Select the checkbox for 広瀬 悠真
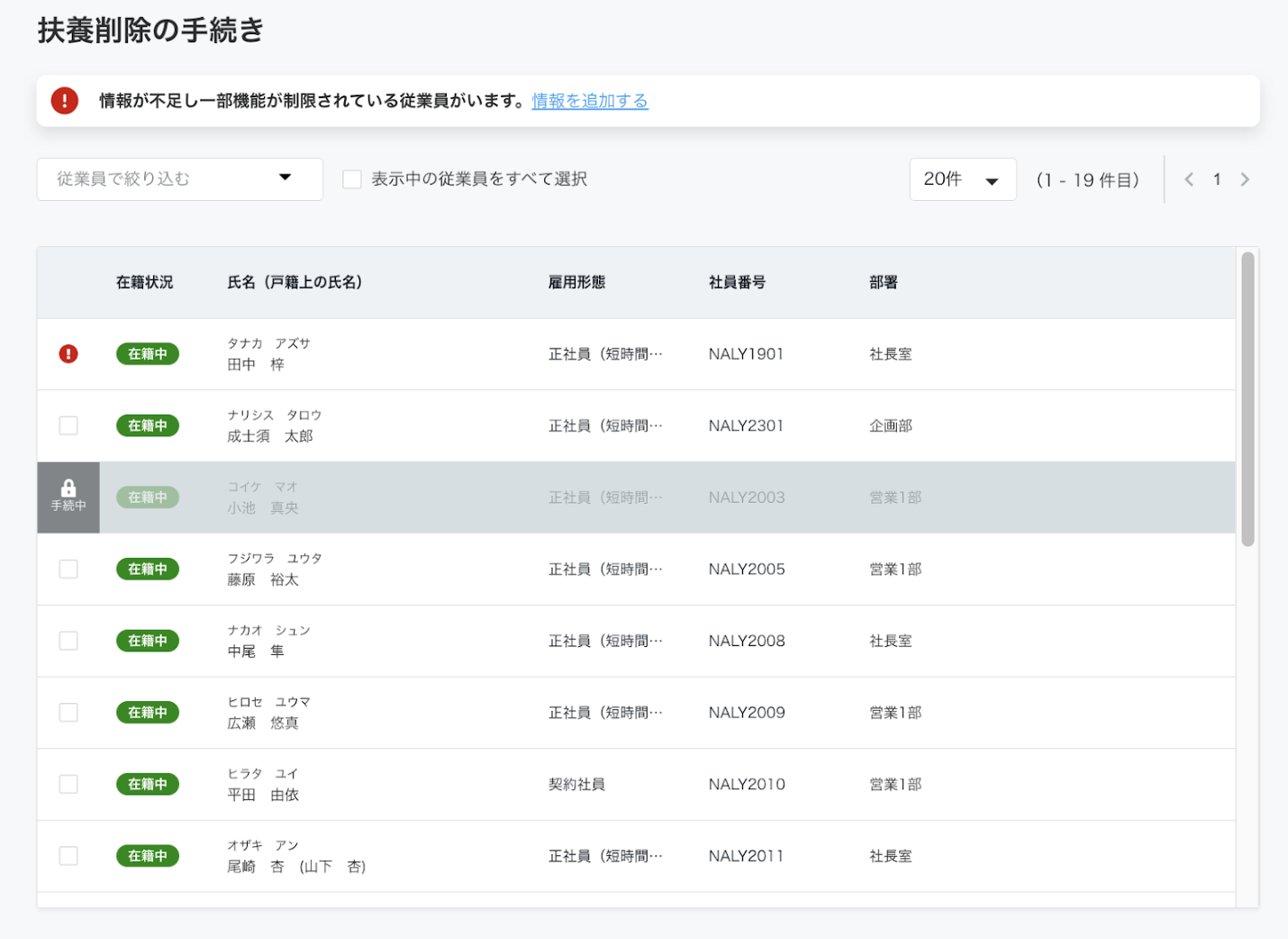Image resolution: width=1288 pixels, height=939 pixels. [x=68, y=712]
